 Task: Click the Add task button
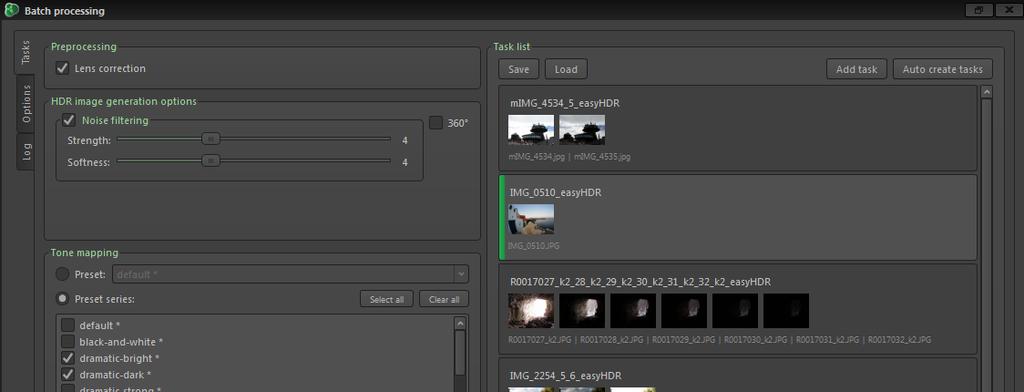coord(856,69)
